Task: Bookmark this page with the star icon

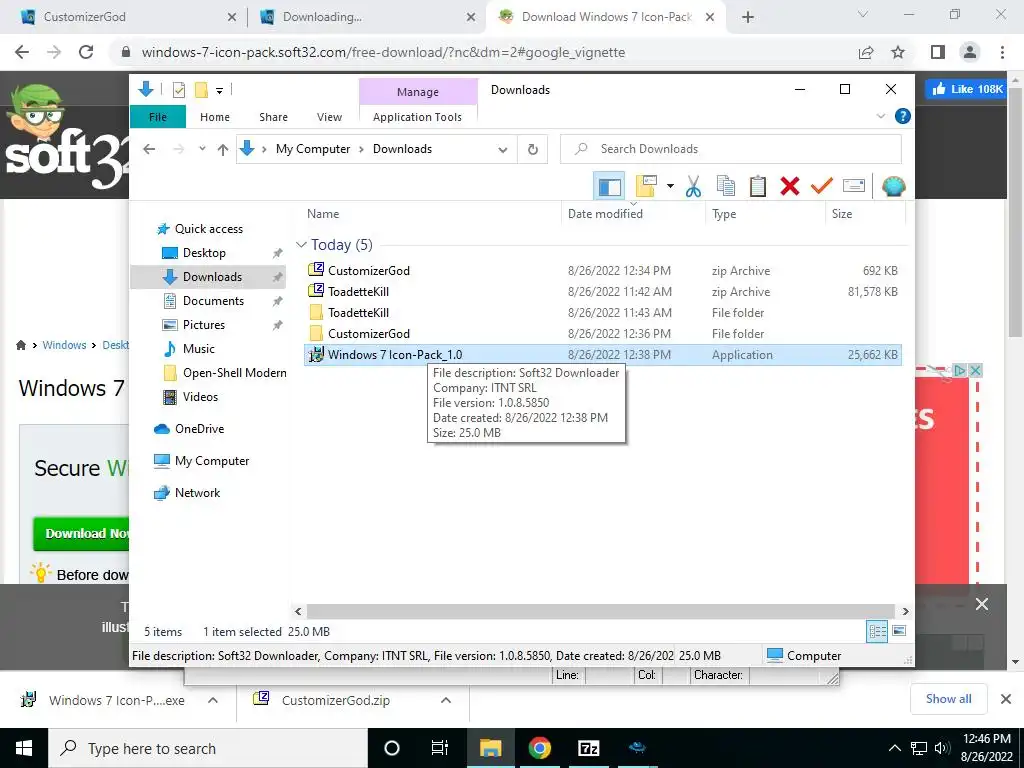Action: (898, 52)
